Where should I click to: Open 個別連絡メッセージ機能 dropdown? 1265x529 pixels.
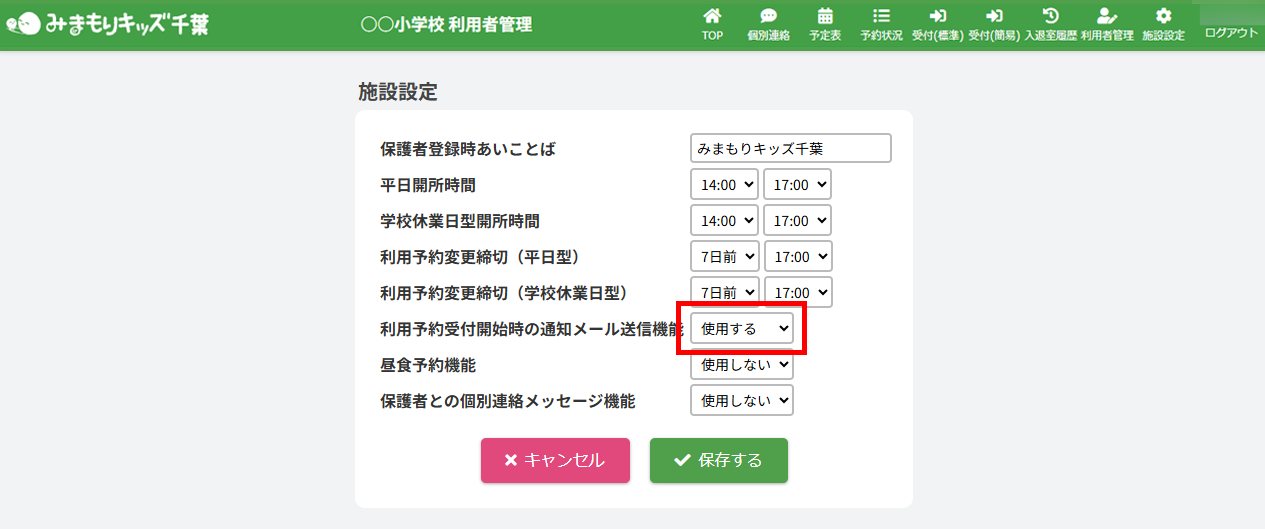pyautogui.click(x=742, y=401)
